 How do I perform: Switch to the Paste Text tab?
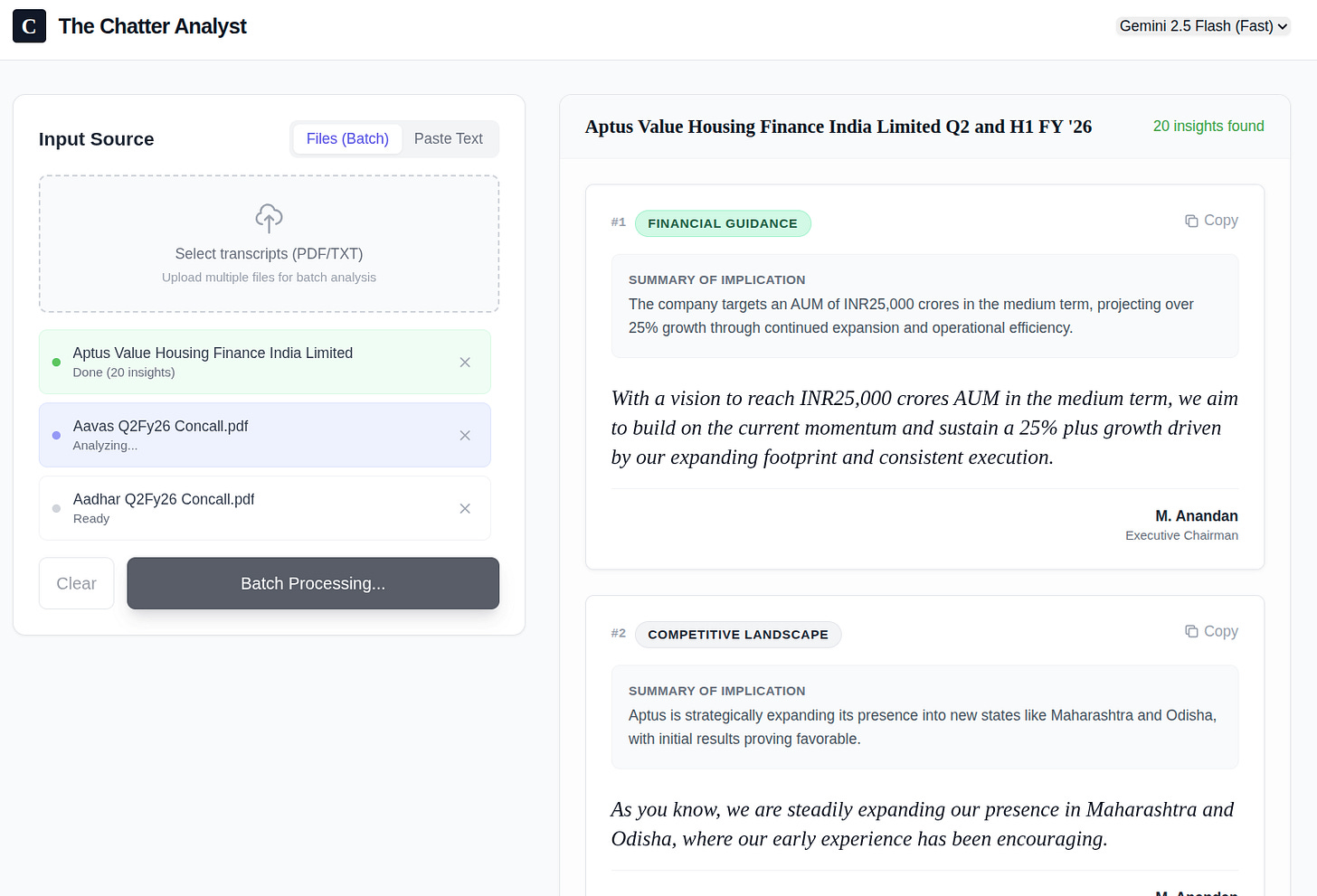pyautogui.click(x=449, y=138)
